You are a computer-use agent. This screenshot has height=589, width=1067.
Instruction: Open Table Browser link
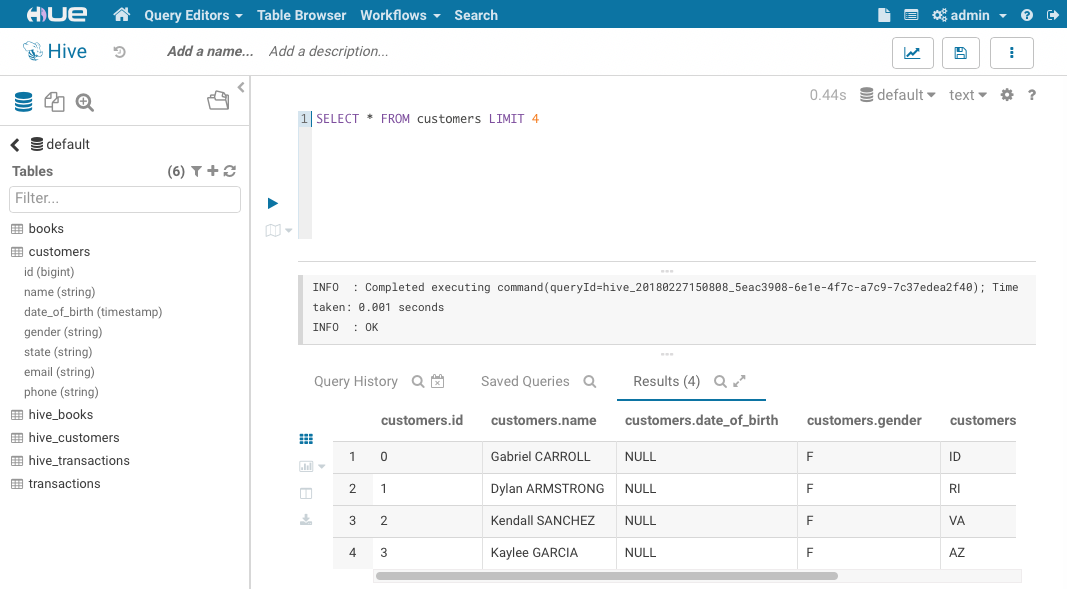(301, 15)
